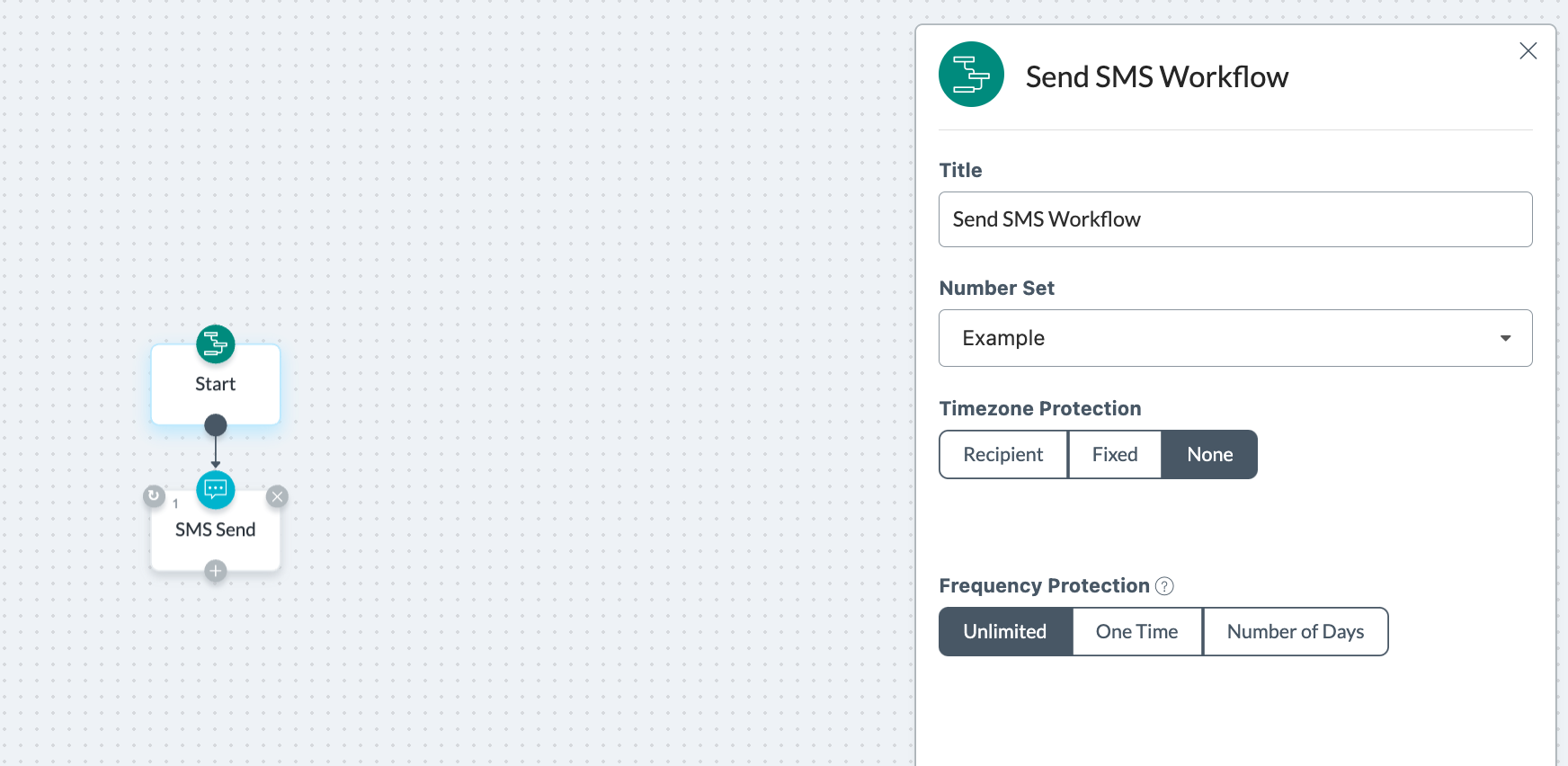This screenshot has width=1568, height=766.
Task: Select Number of Days frequency option
Action: tap(1296, 632)
